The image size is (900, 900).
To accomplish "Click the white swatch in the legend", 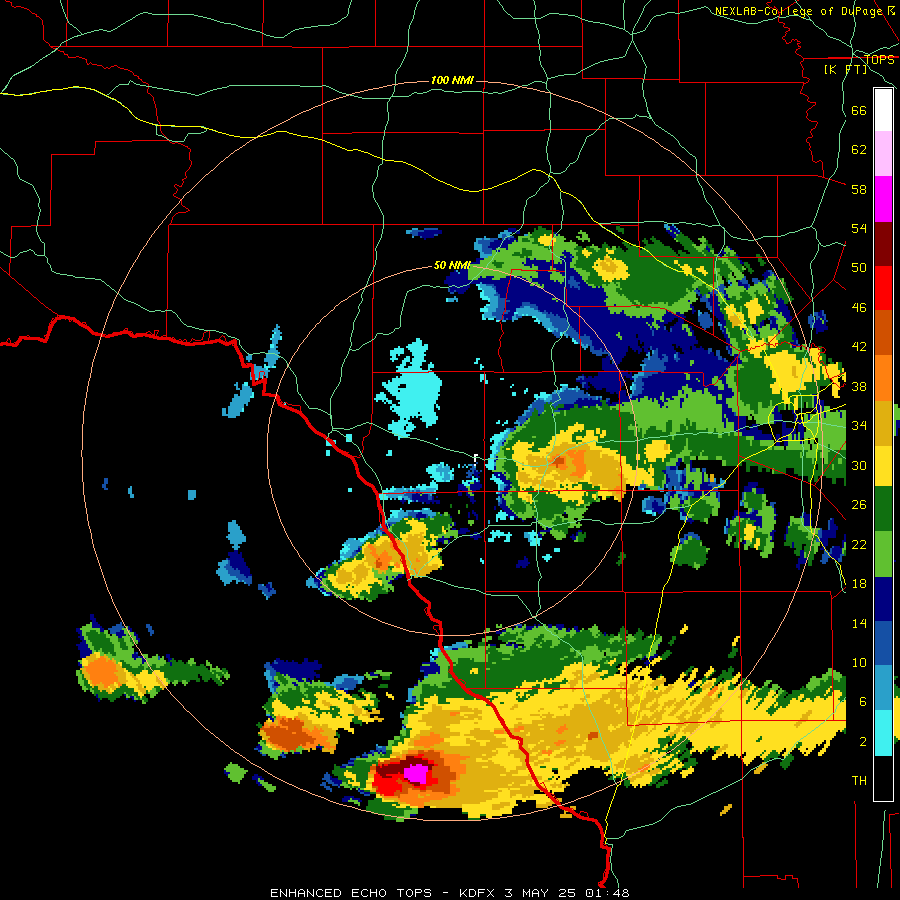I will (x=883, y=110).
